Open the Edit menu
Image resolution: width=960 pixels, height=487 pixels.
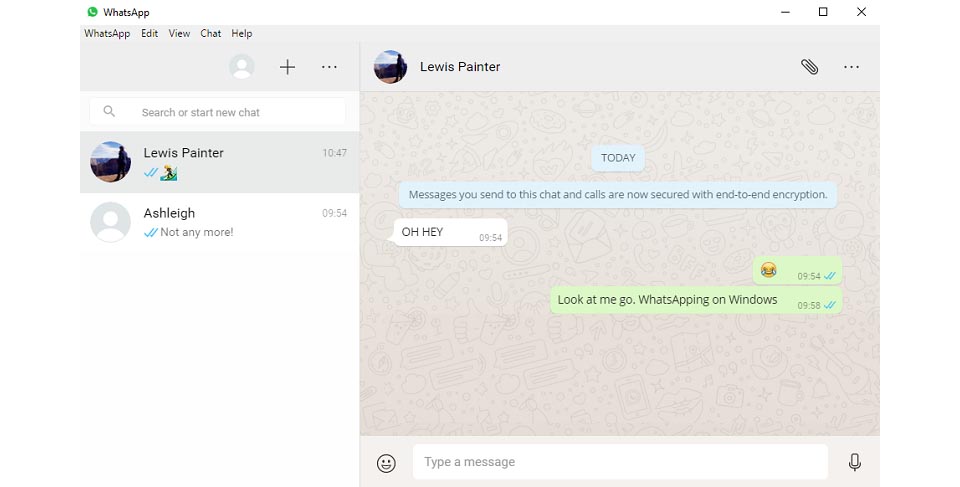pos(149,34)
